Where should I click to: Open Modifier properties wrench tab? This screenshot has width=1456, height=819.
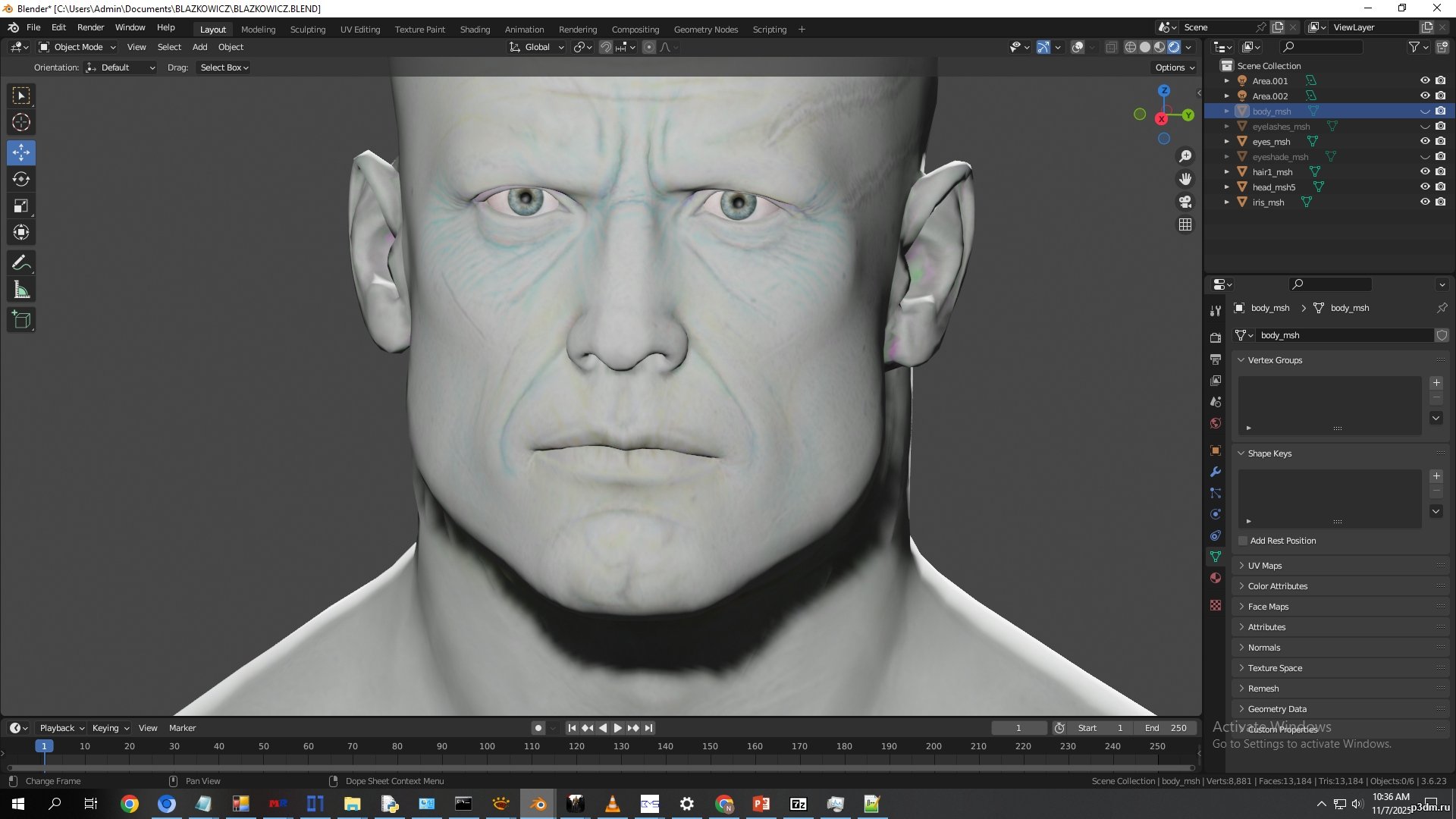(x=1216, y=472)
